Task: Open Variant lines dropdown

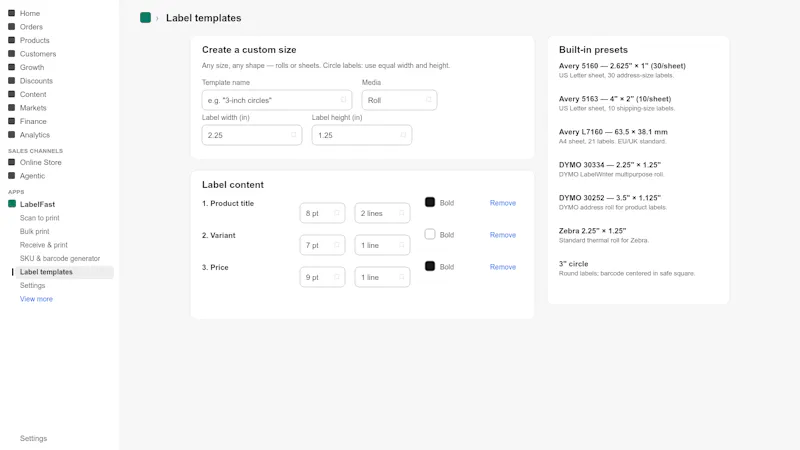Action: [382, 245]
